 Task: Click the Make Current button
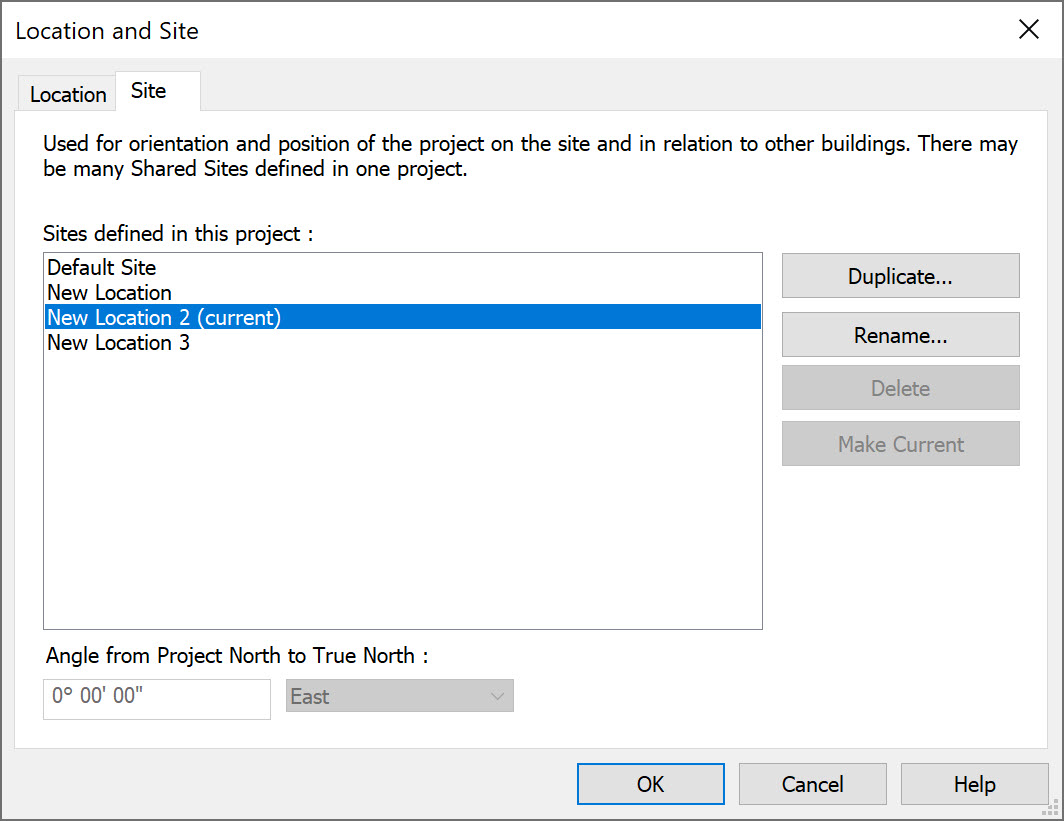tap(899, 443)
